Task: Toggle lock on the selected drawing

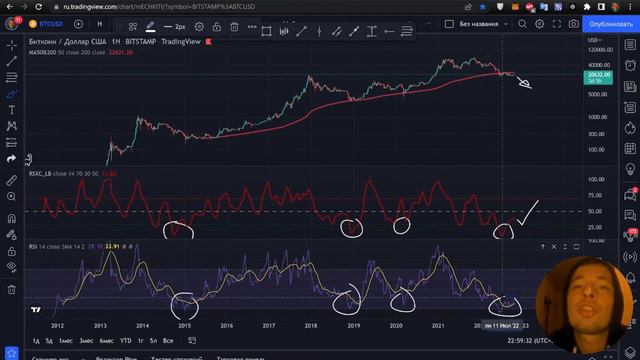Action: pyautogui.click(x=217, y=27)
